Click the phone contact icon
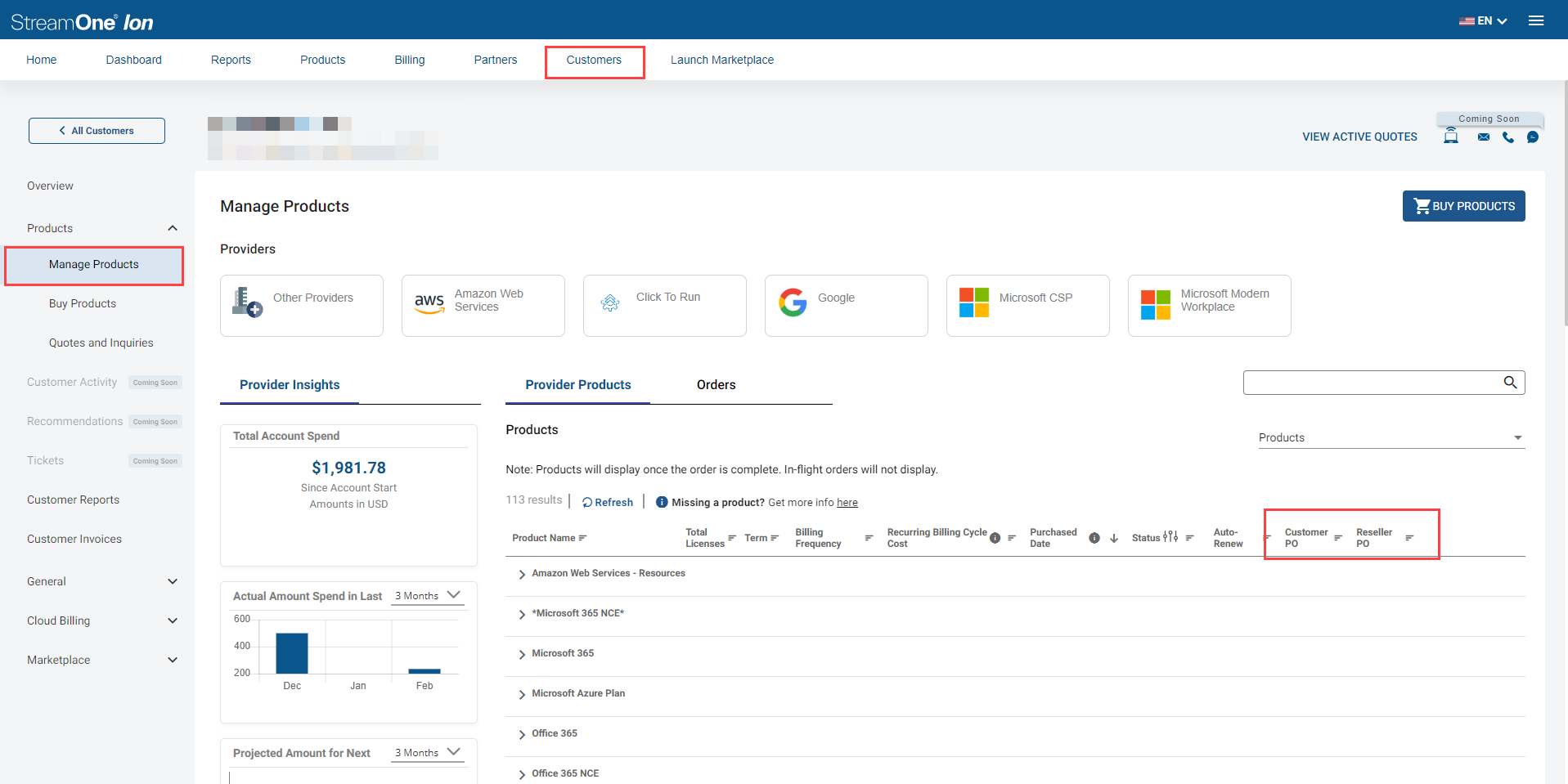 pos(1508,137)
